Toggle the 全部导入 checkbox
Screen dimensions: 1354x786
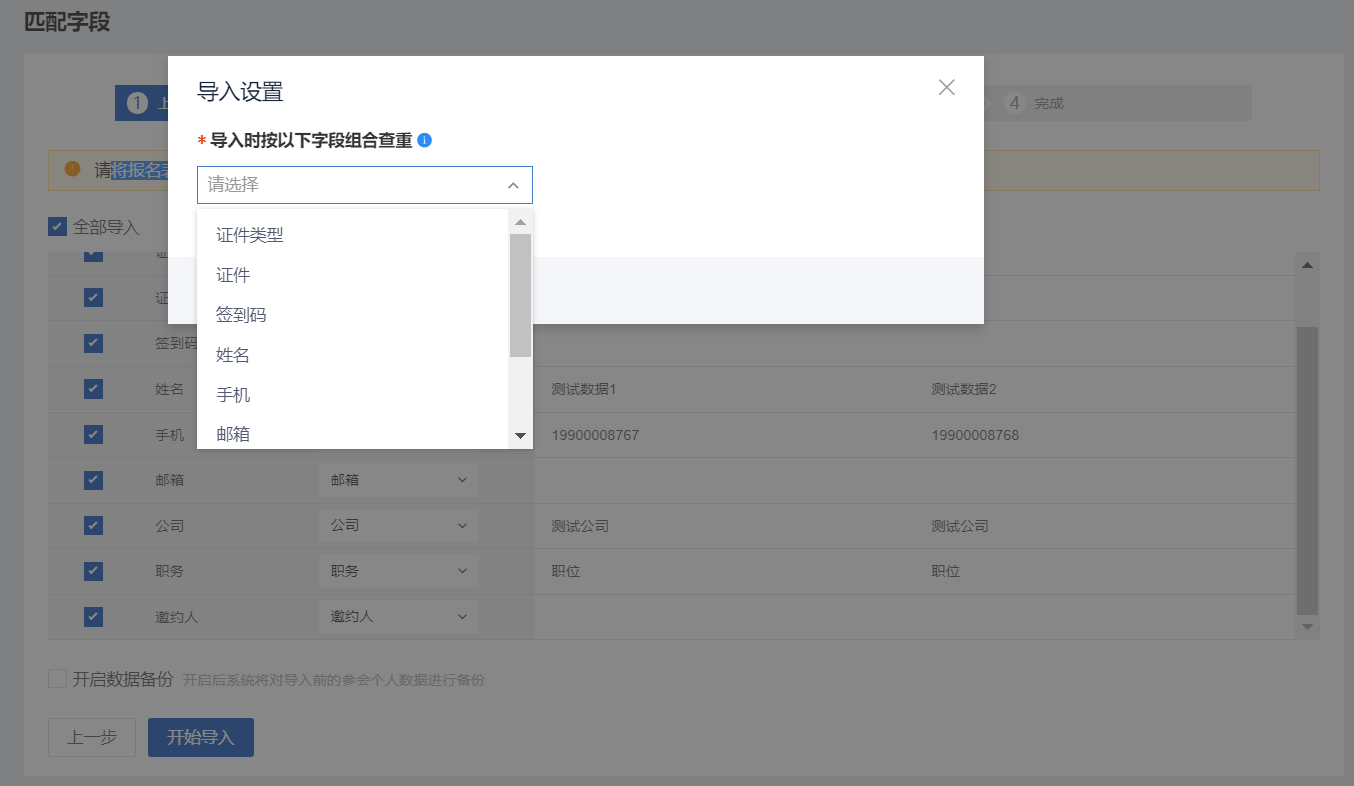[57, 227]
